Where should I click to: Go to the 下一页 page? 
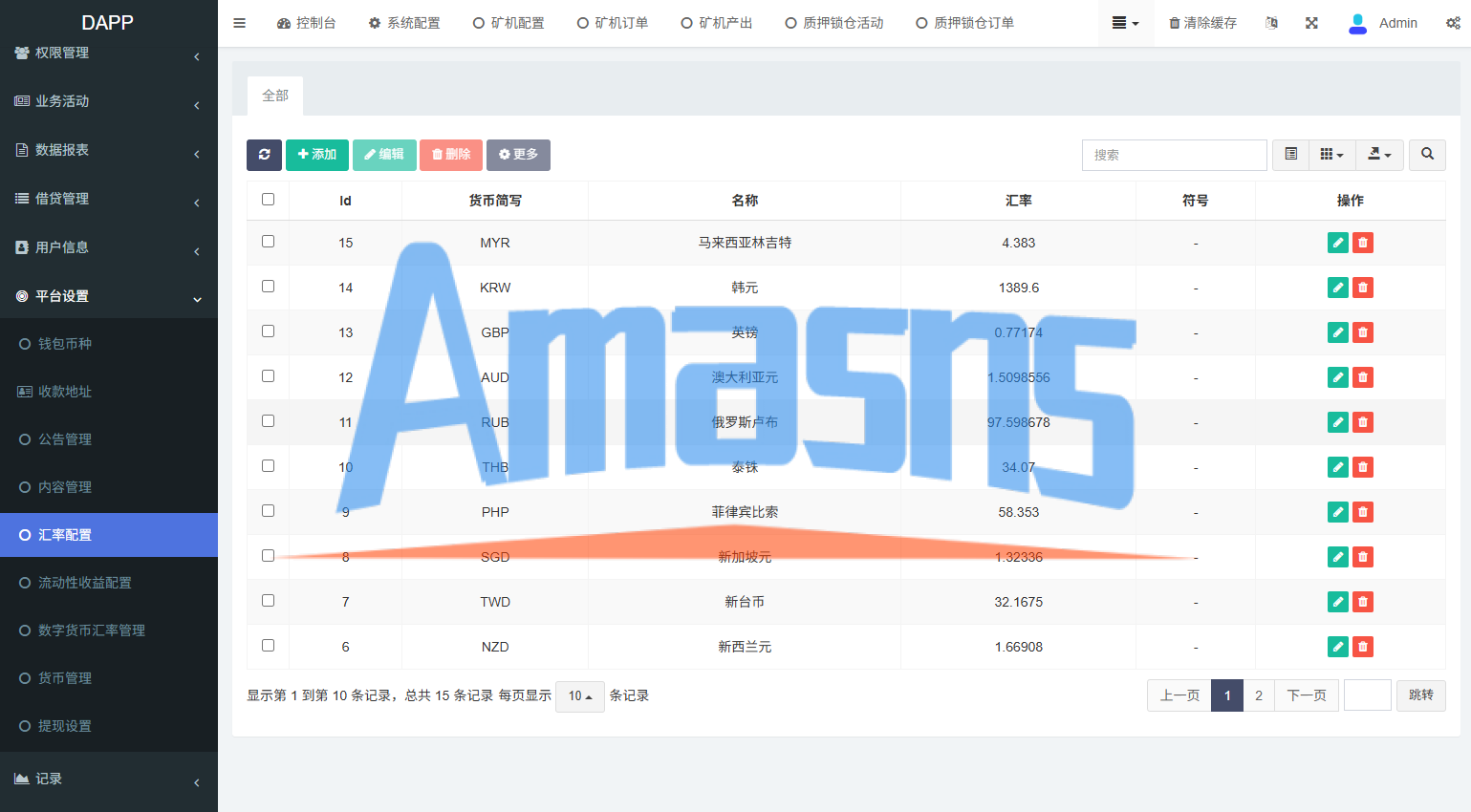1307,695
